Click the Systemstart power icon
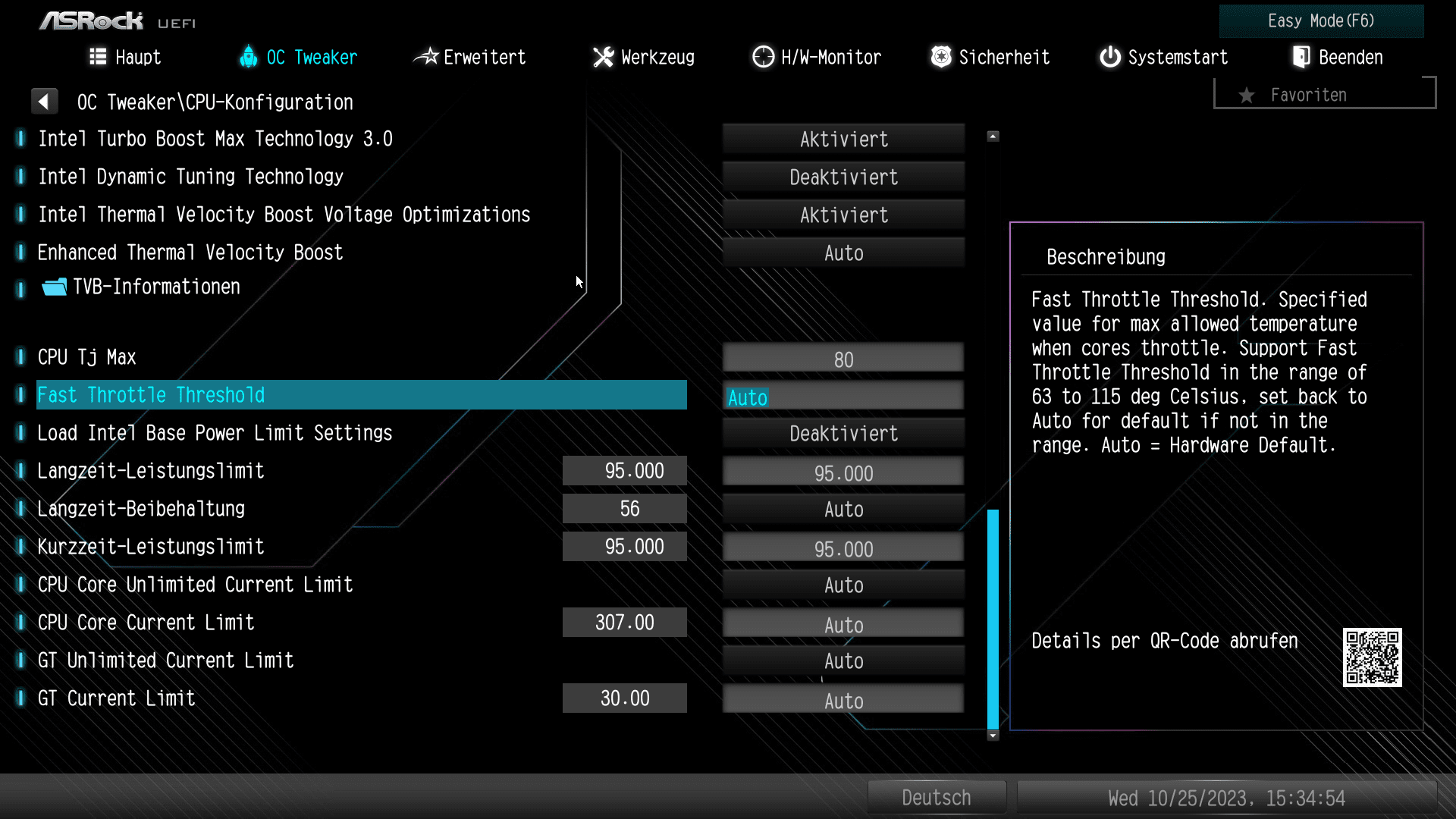Viewport: 1456px width, 819px height. pos(1110,57)
